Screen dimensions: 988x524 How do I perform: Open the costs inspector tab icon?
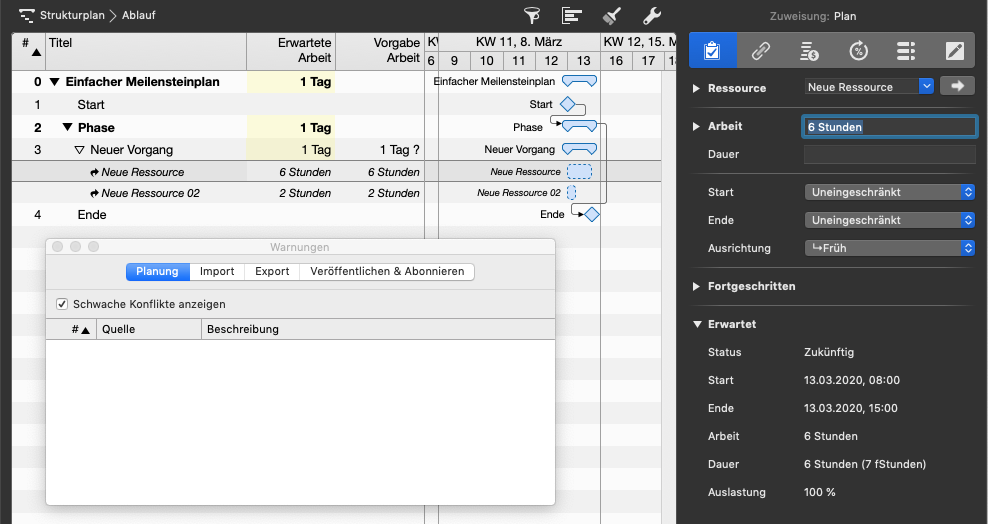click(x=810, y=50)
